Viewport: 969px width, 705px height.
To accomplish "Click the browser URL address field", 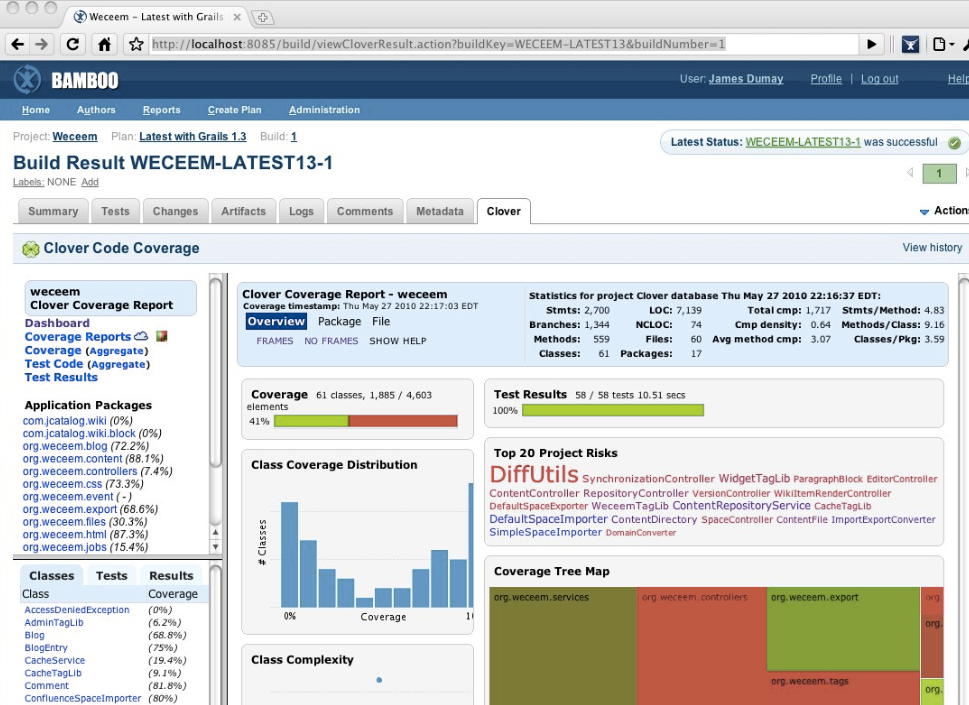I will tap(500, 44).
